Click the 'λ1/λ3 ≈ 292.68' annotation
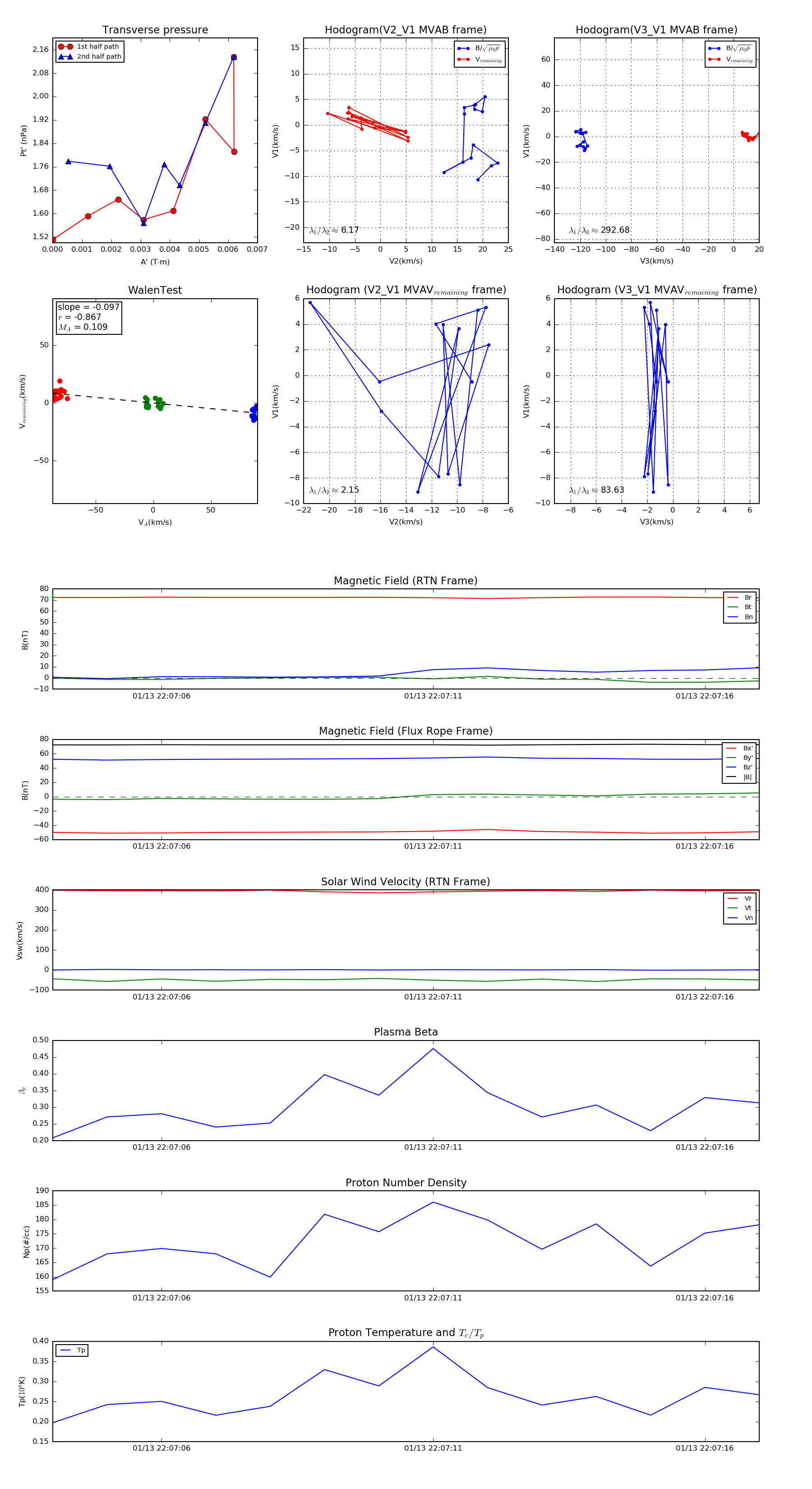 click(600, 230)
